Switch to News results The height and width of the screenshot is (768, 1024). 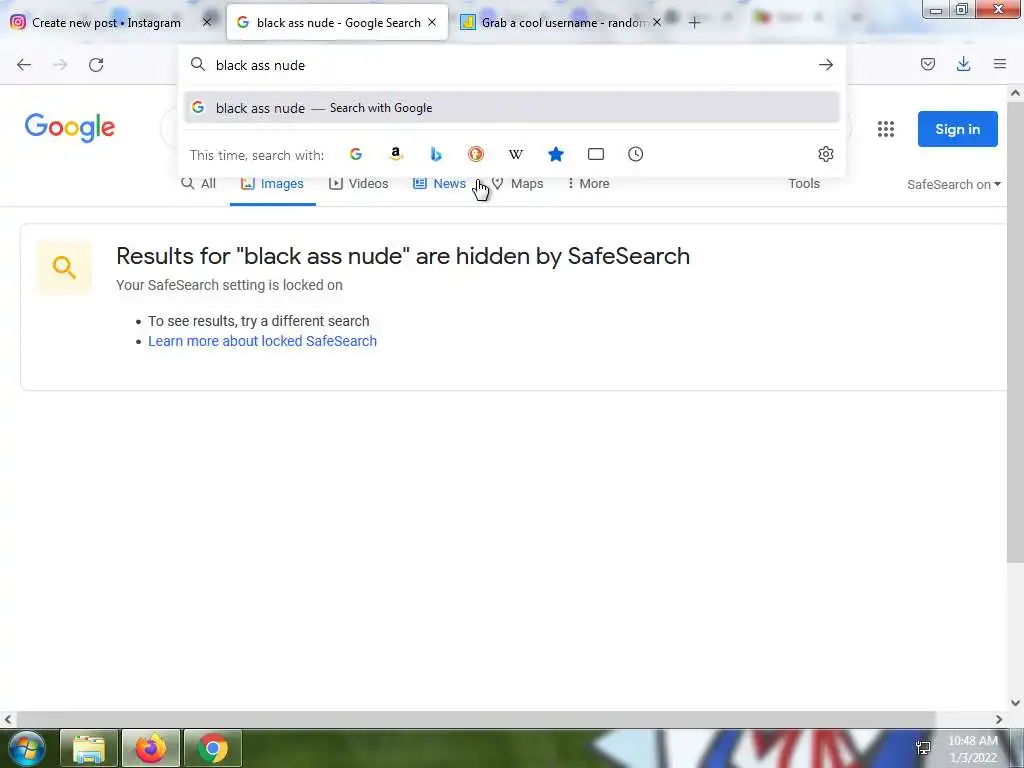click(440, 184)
